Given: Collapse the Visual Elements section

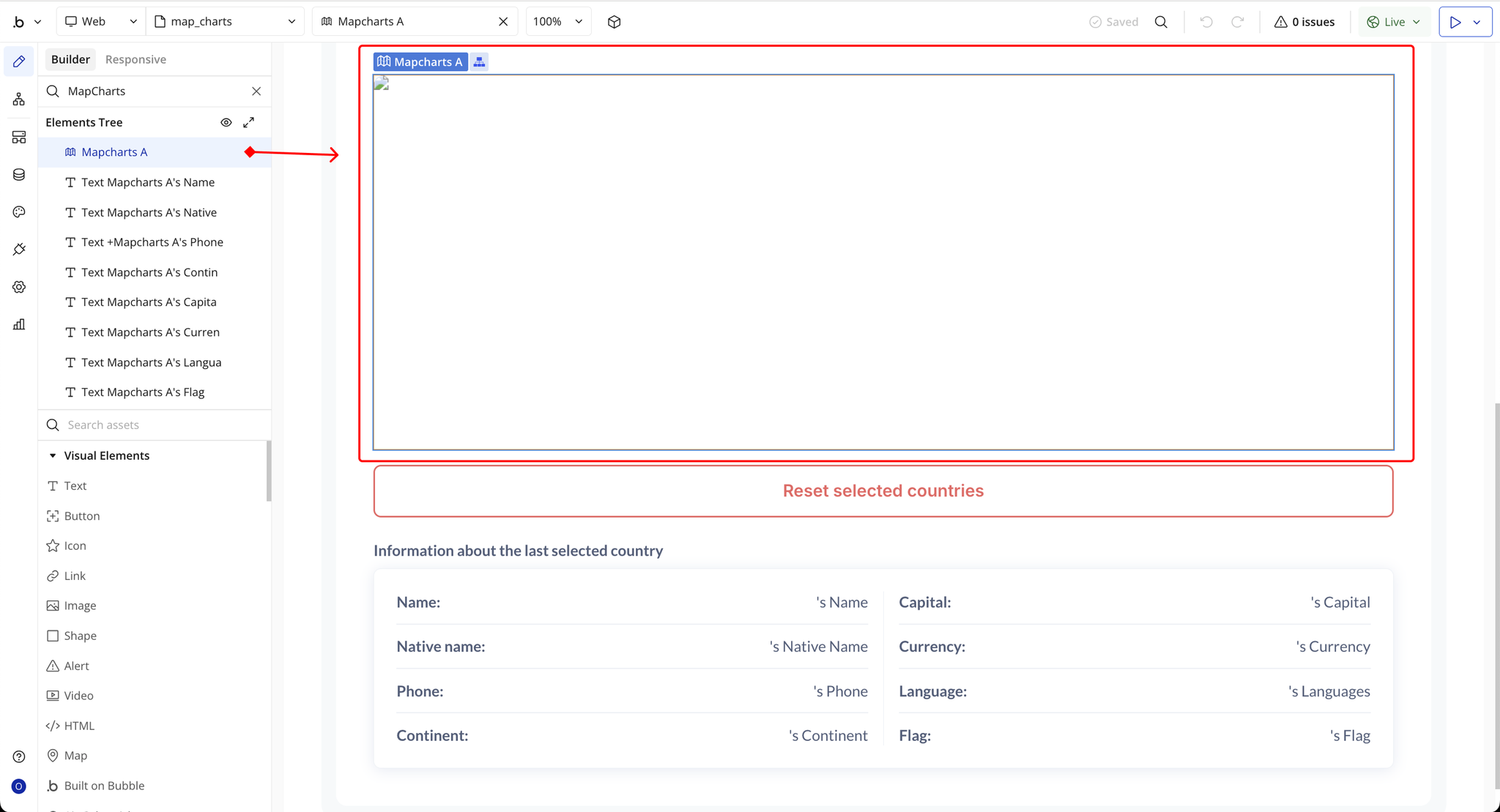Looking at the screenshot, I should pos(53,455).
